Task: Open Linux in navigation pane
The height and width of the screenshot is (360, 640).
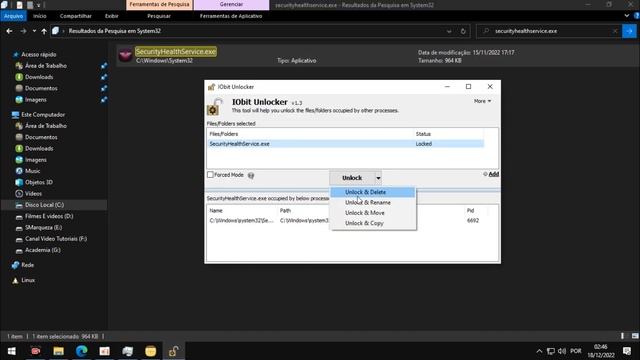Action: click(28, 280)
